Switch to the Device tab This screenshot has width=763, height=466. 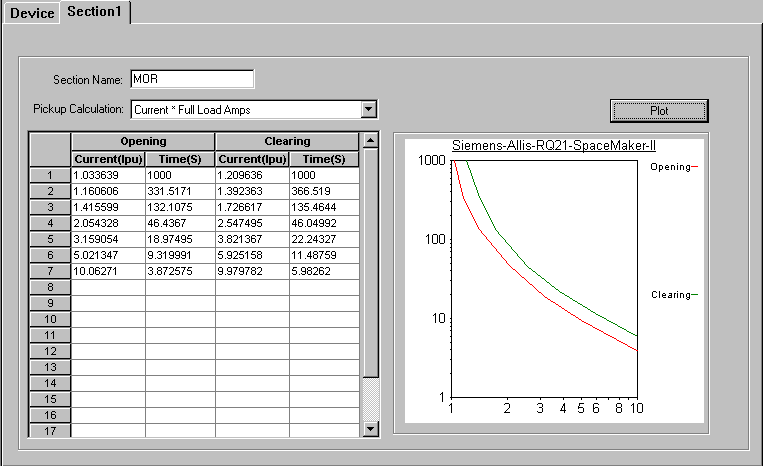coord(31,12)
